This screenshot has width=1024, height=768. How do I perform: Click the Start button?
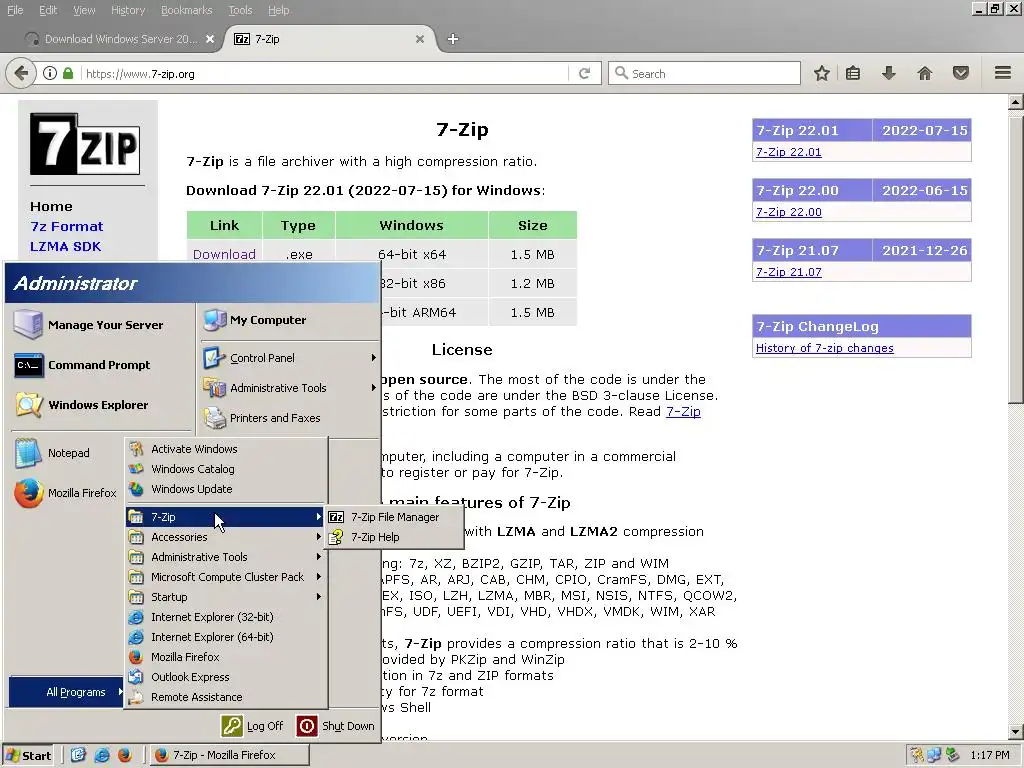29,756
